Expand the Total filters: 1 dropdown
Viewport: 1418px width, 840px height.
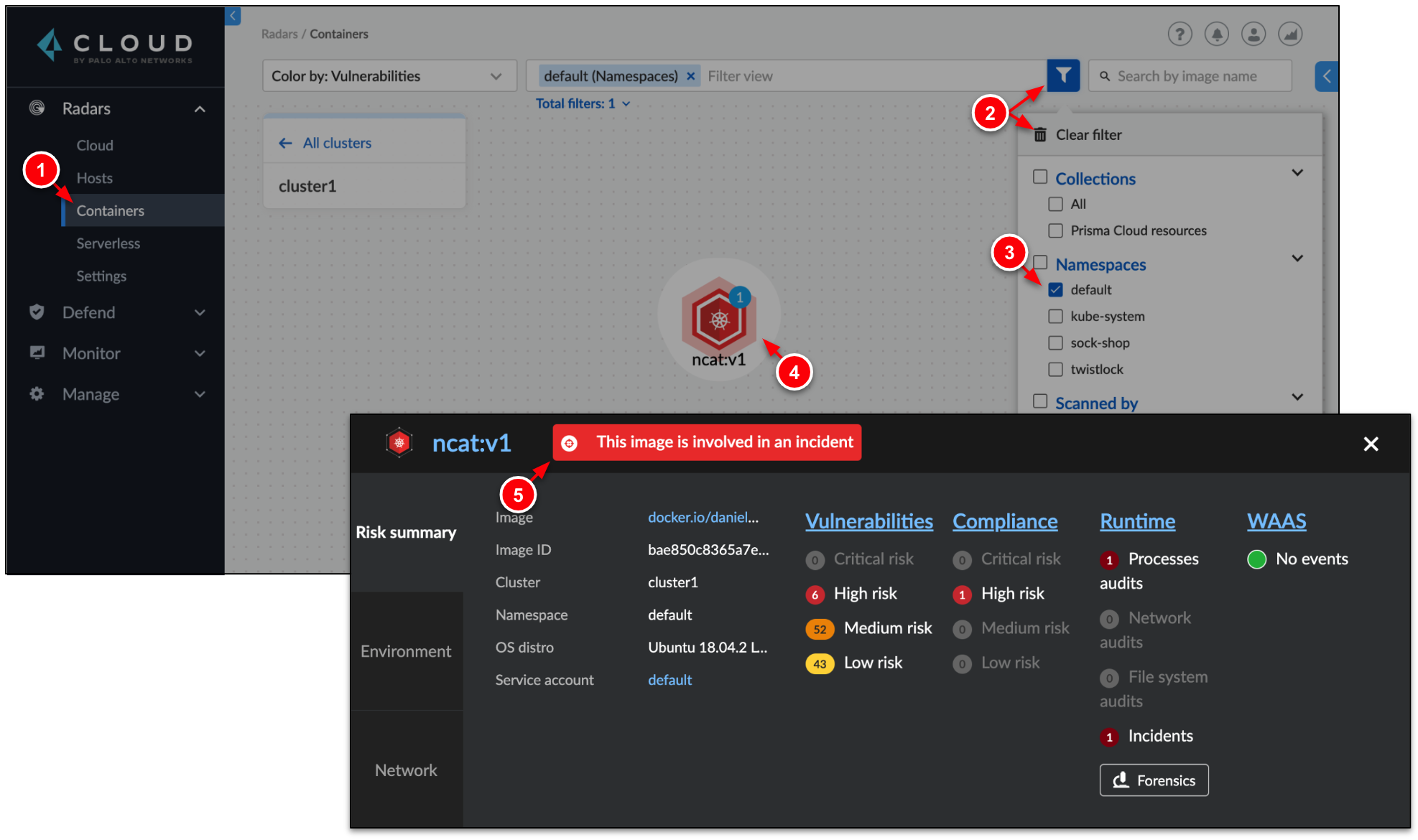coord(583,103)
